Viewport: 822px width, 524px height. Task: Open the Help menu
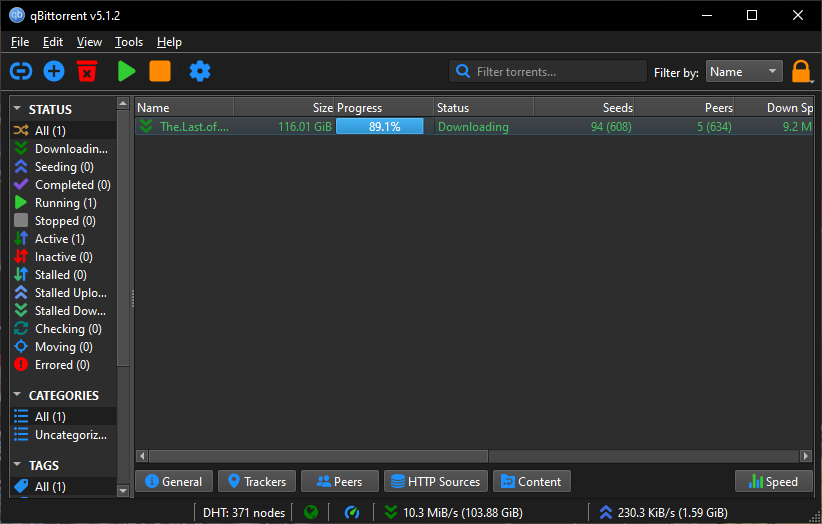(169, 42)
